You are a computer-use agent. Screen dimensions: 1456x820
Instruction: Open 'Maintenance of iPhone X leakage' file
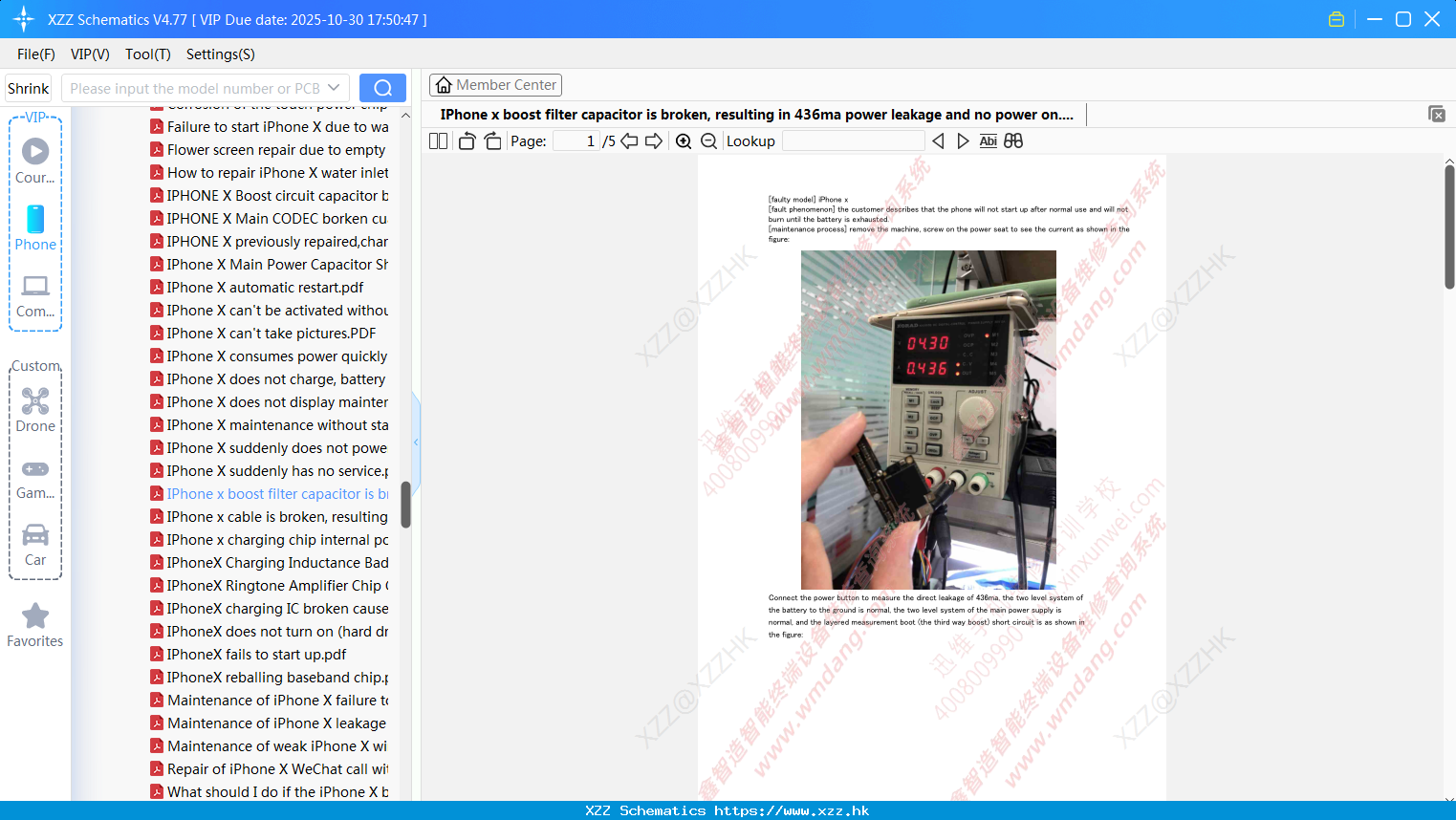tap(269, 723)
